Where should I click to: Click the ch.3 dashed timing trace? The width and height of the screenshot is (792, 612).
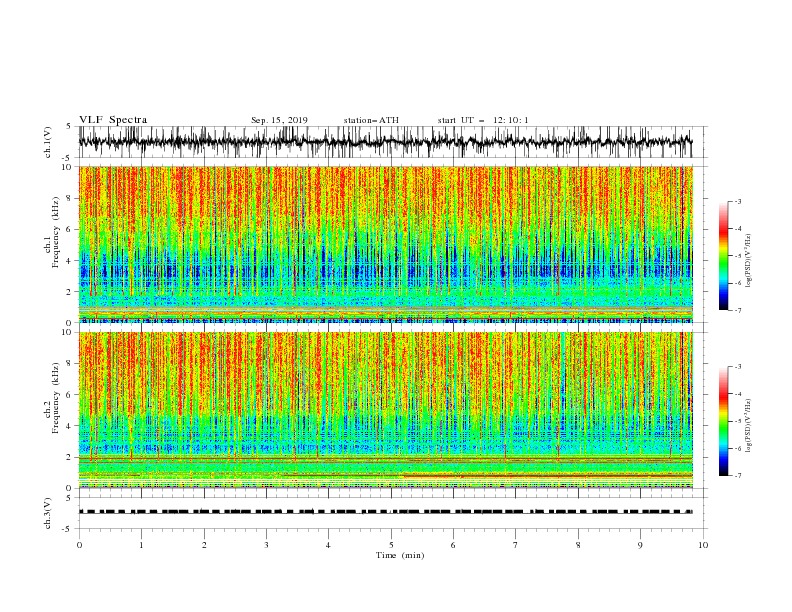(x=386, y=512)
